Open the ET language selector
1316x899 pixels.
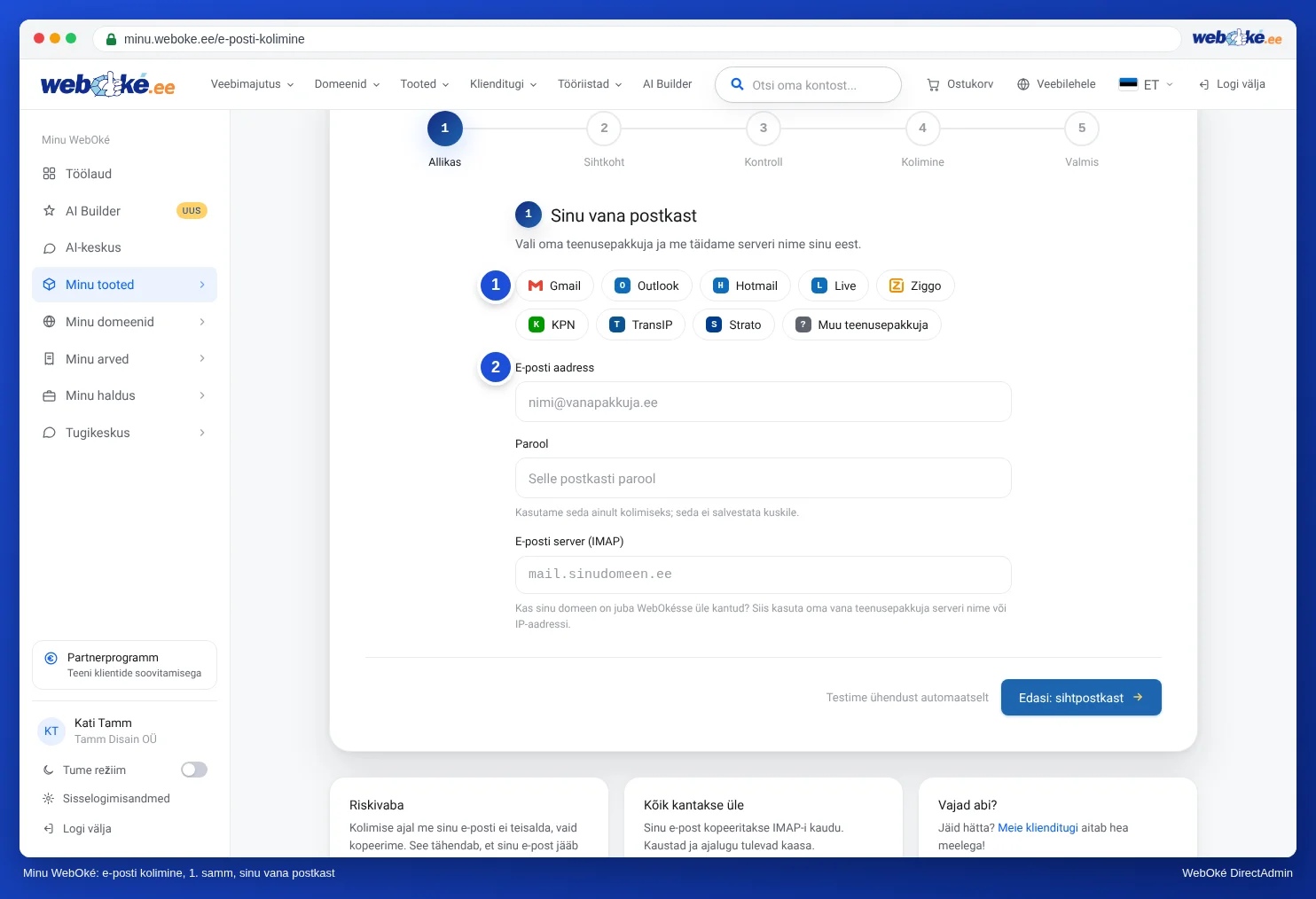(x=1147, y=84)
